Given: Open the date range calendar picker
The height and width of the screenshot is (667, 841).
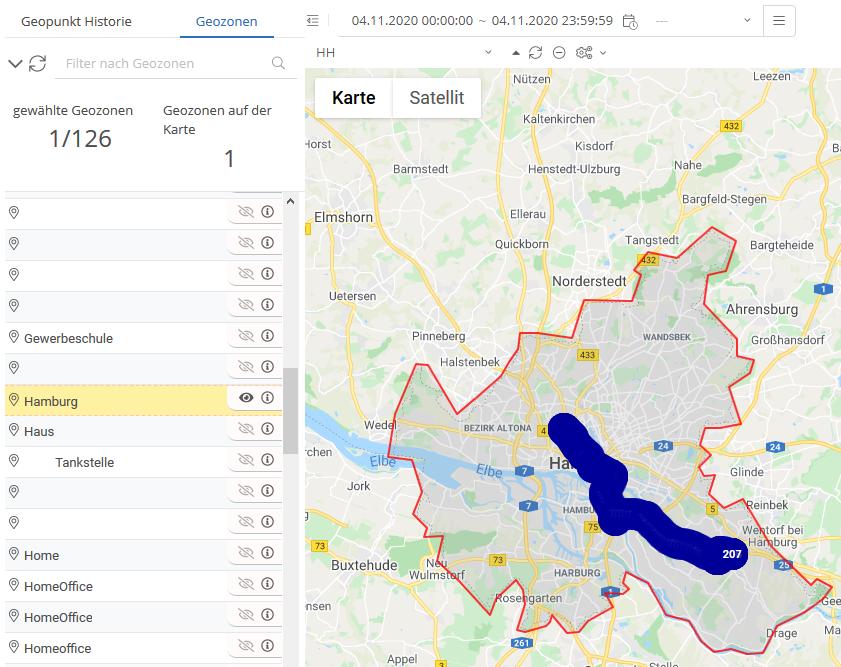Looking at the screenshot, I should click(630, 21).
